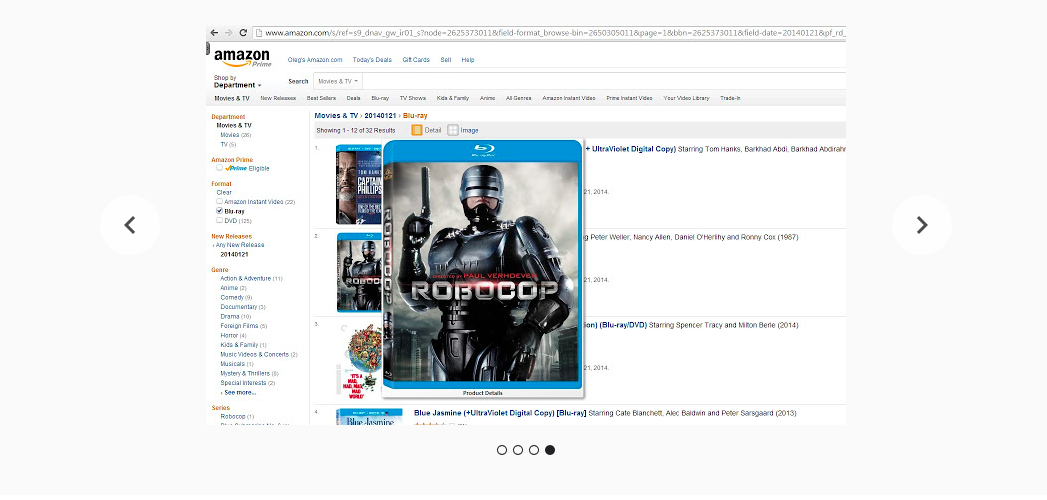This screenshot has width=1047, height=500.
Task: Open the Movies & TV search dropdown
Action: pos(338,81)
